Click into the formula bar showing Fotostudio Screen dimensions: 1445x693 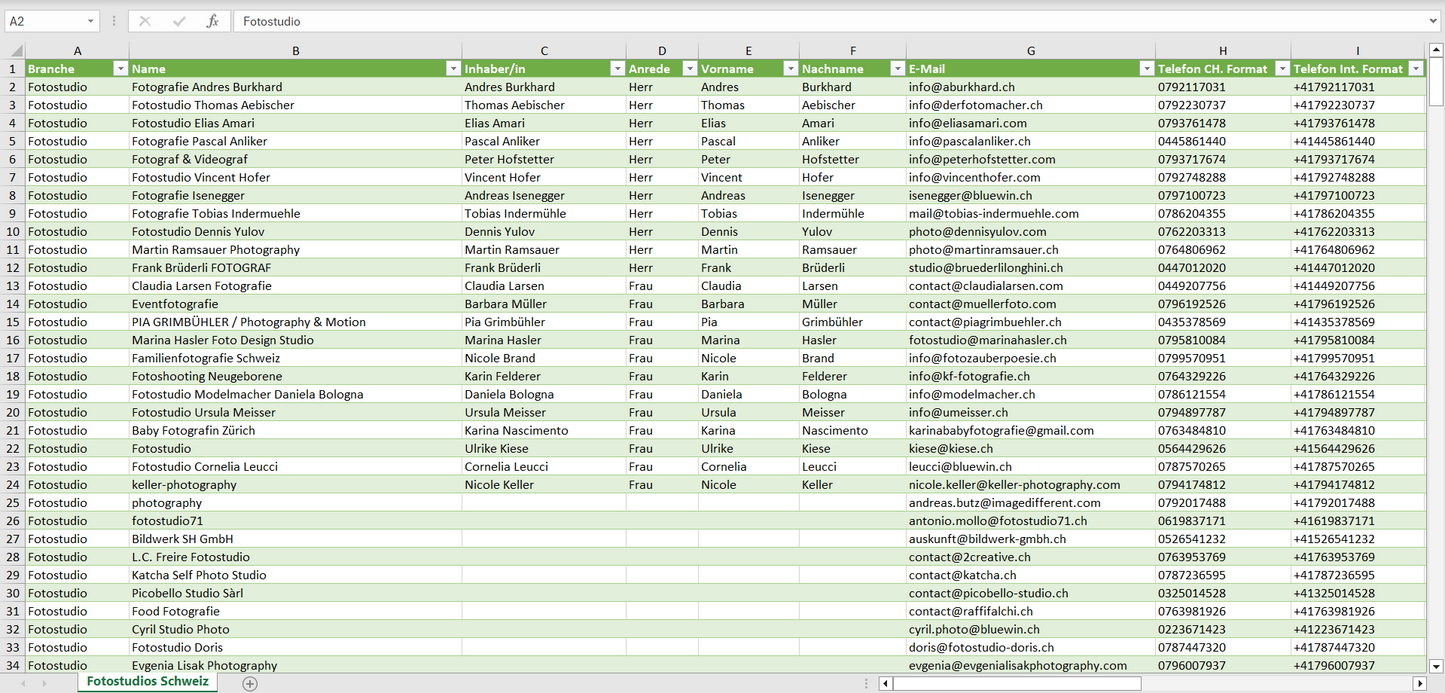pyautogui.click(x=800, y=21)
